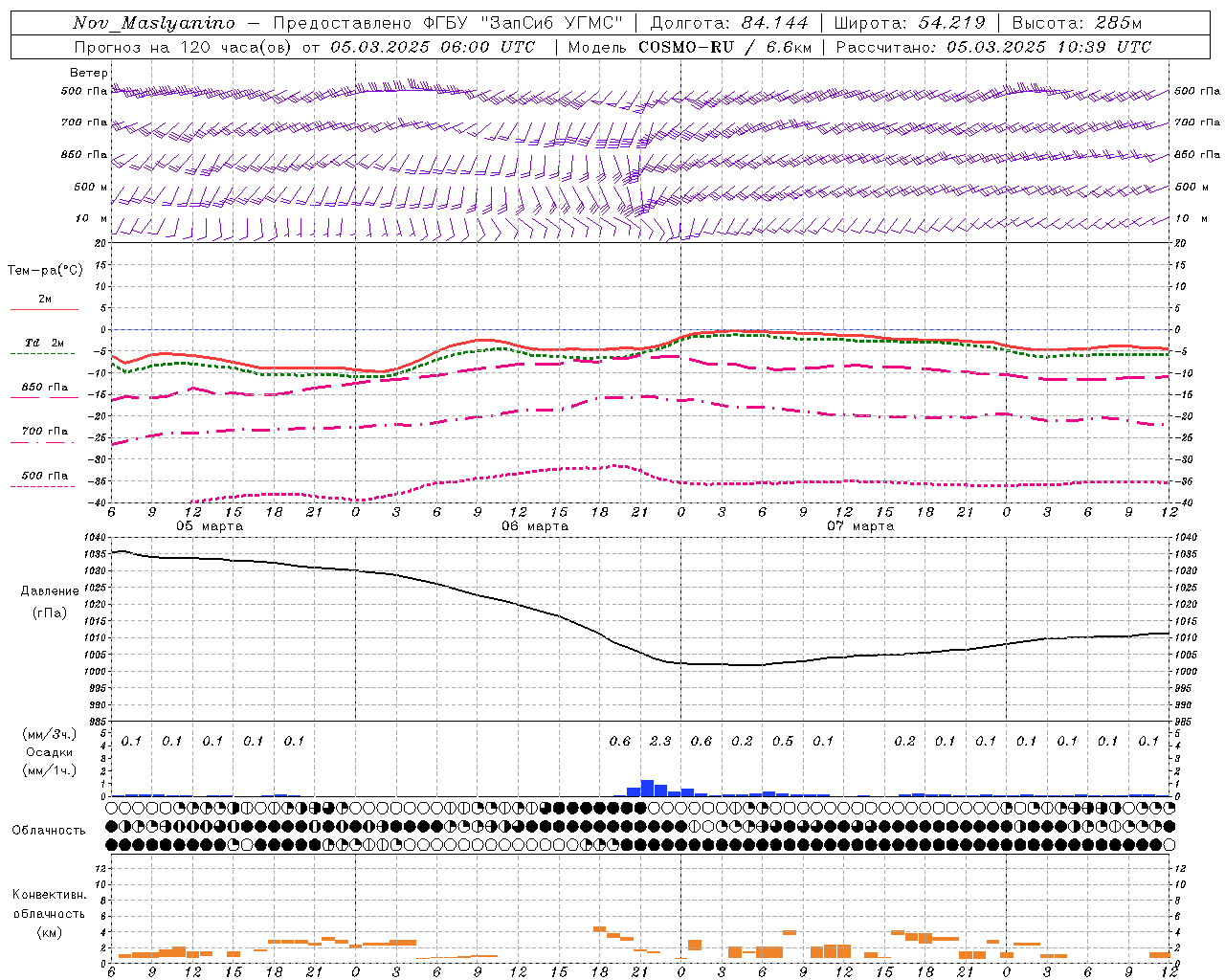Click the (мм/3ч.) precipitation unit label
Viewport: 1225px width, 980px height.
point(48,734)
